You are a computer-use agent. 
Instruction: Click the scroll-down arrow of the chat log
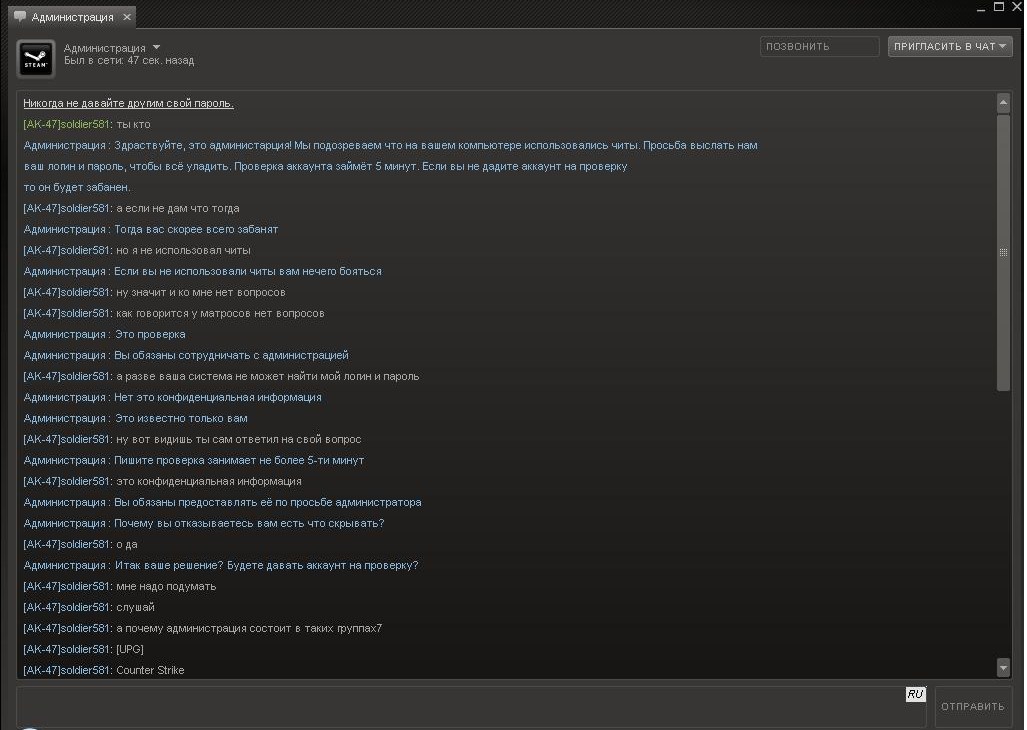(1003, 667)
